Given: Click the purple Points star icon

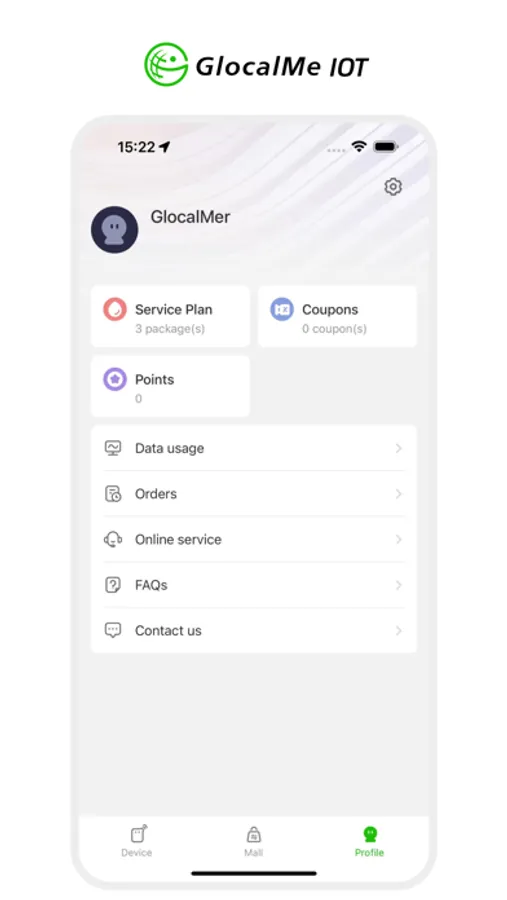Looking at the screenshot, I should coord(115,379).
